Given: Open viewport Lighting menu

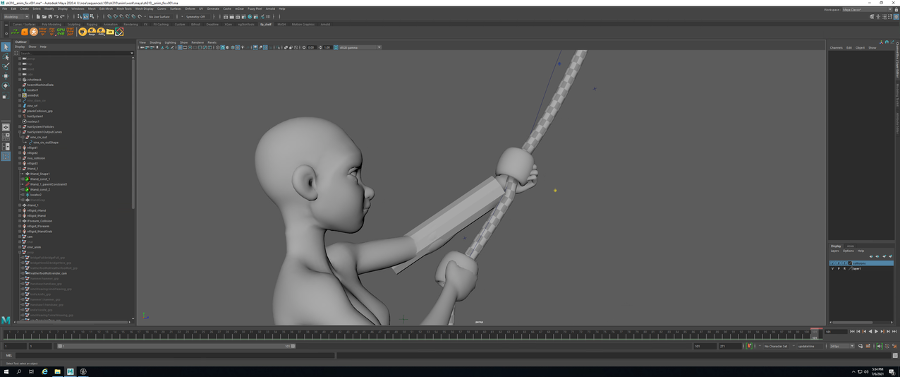Looking at the screenshot, I should point(170,42).
